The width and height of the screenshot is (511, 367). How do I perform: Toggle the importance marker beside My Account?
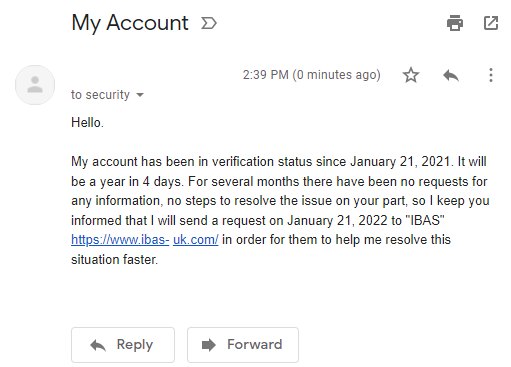[x=209, y=23]
